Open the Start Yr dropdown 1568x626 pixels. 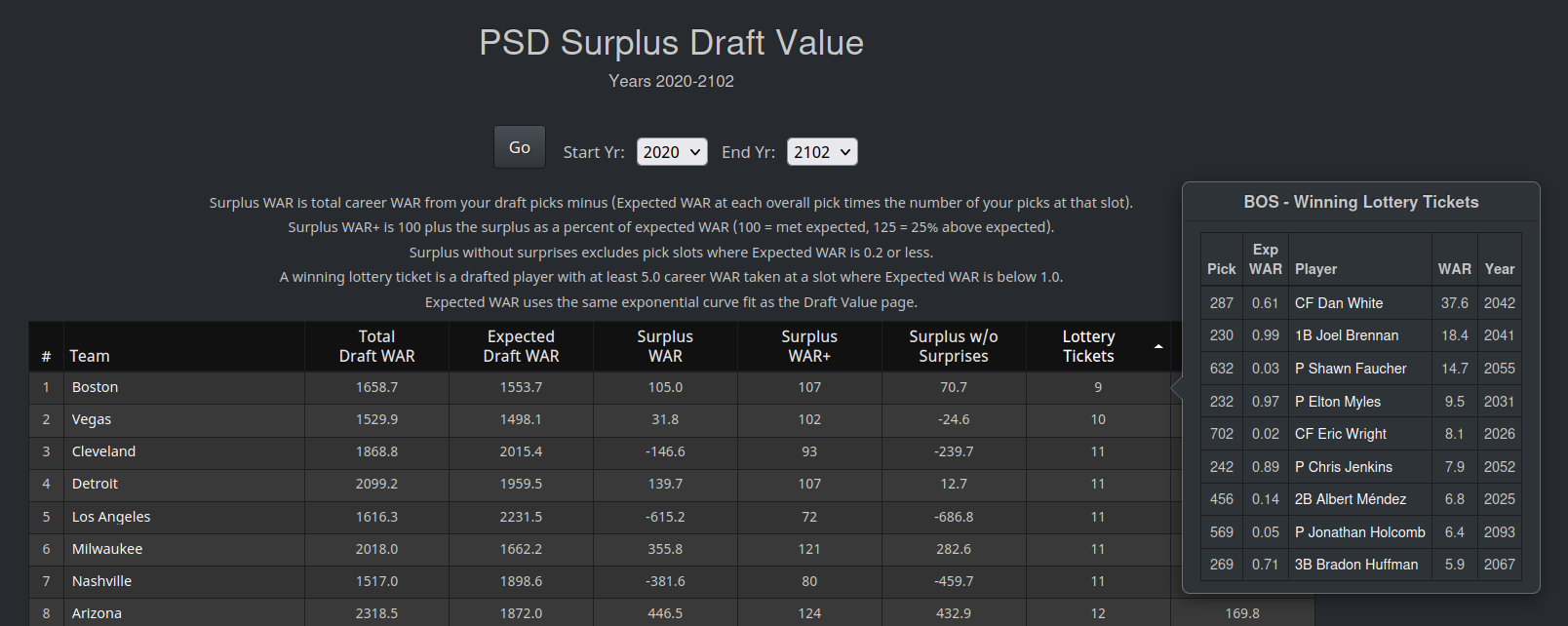click(x=672, y=152)
